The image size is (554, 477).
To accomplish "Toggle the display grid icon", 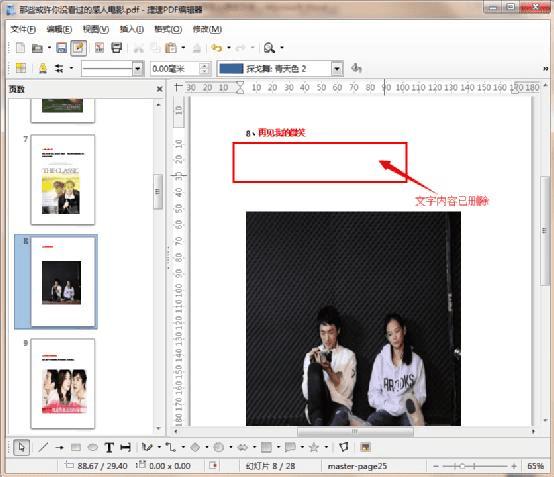I will 21,68.
